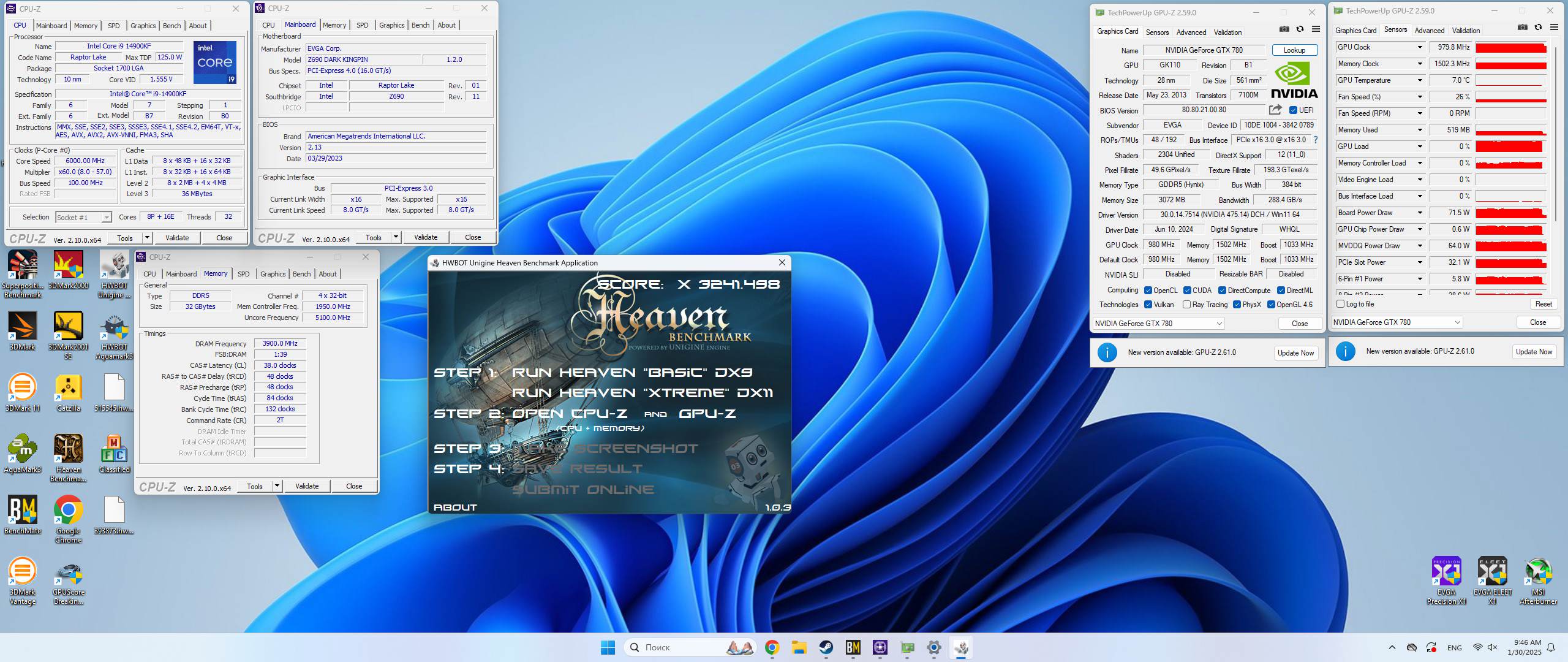Click Reset button in GPU-Z Sensors
Viewport: 1568px width, 662px height.
click(x=1543, y=304)
